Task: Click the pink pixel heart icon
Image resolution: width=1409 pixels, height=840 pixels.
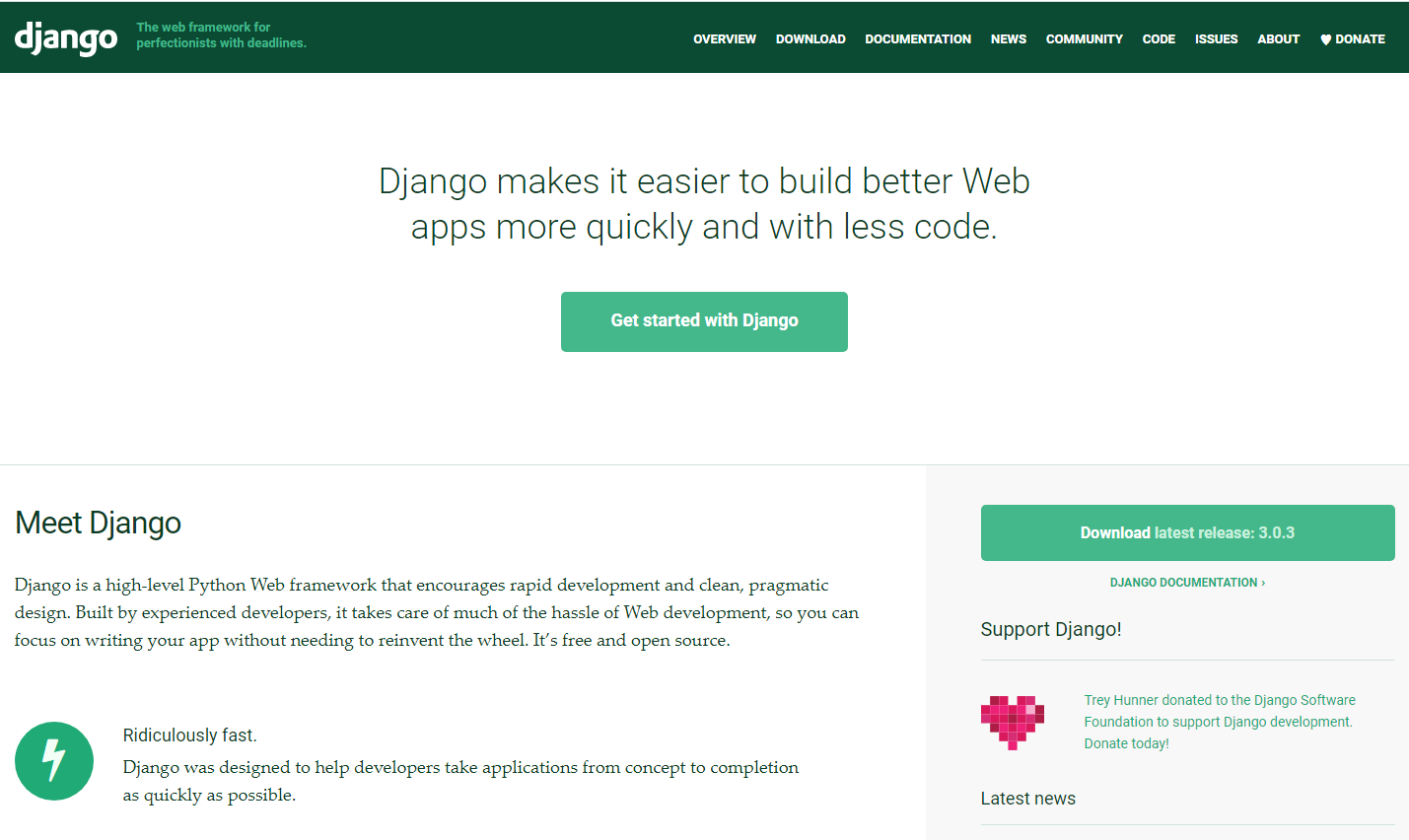Action: tap(1013, 723)
